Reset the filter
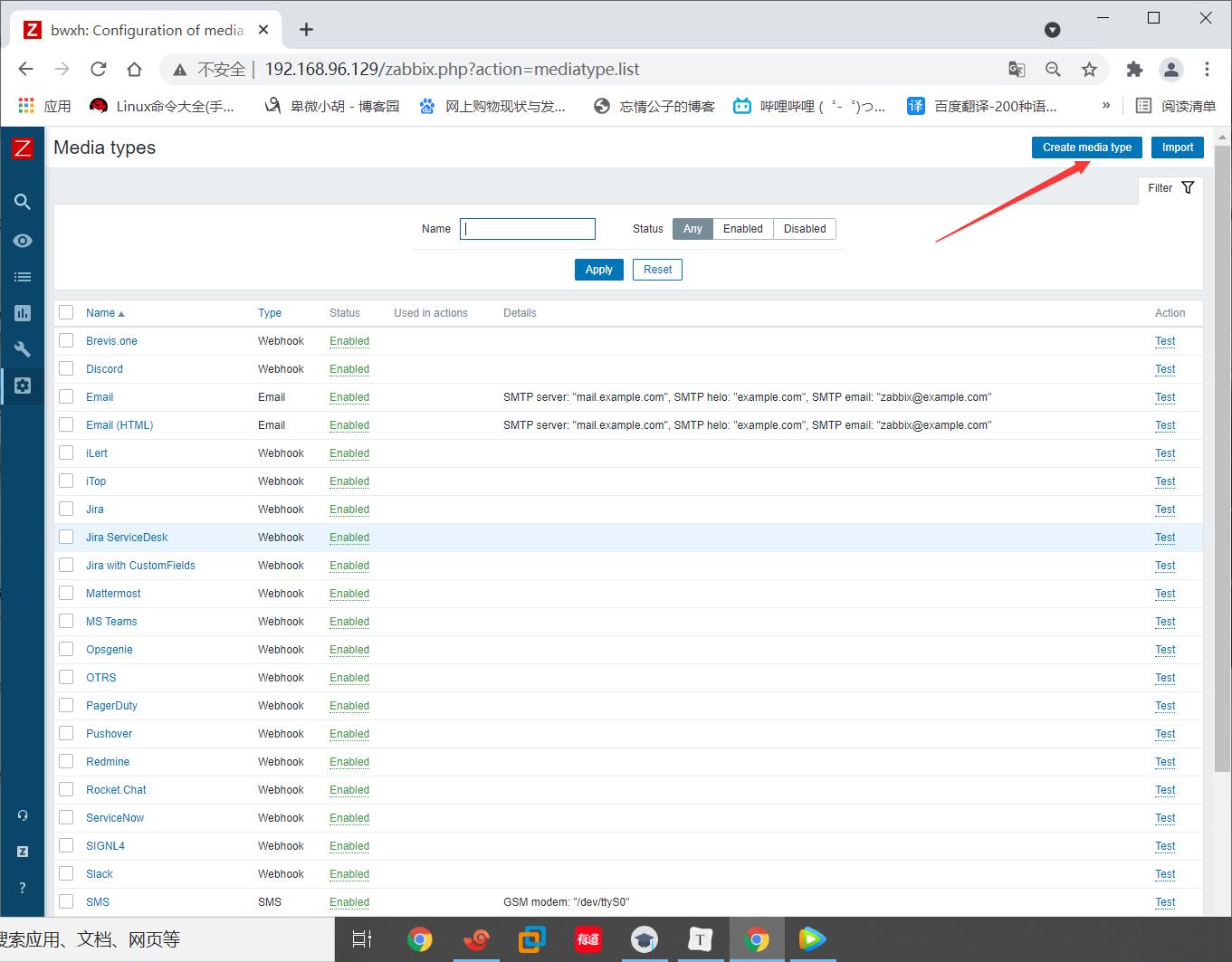 pos(657,270)
